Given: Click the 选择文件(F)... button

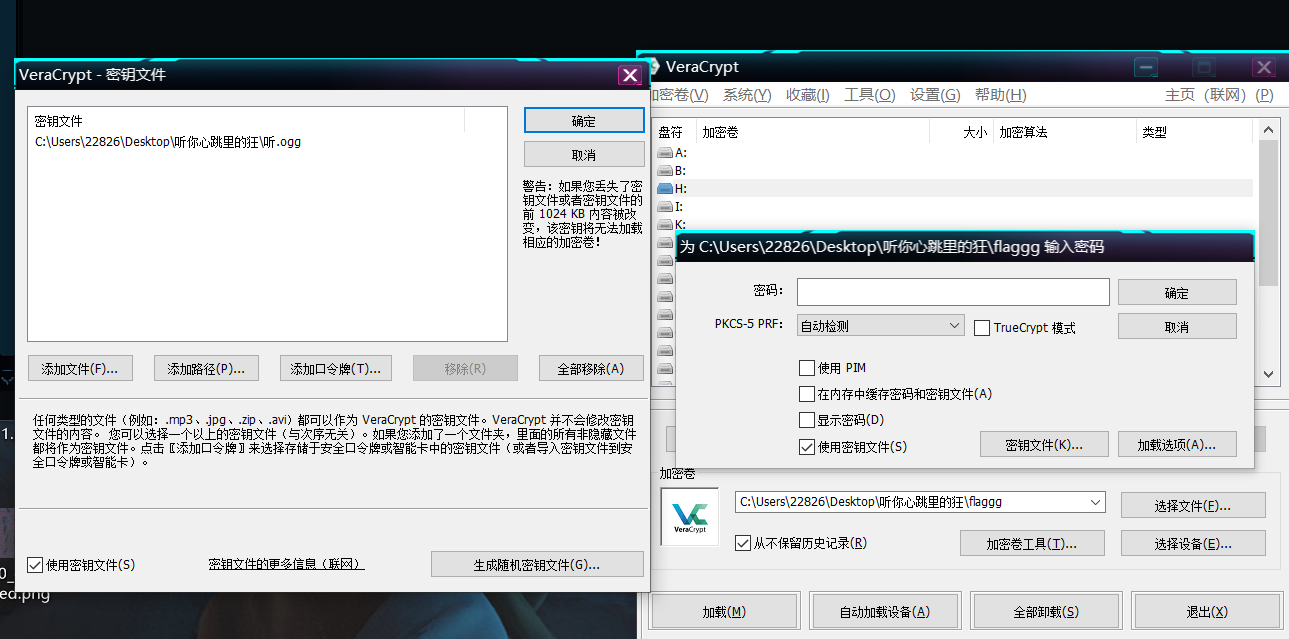Looking at the screenshot, I should (1193, 506).
